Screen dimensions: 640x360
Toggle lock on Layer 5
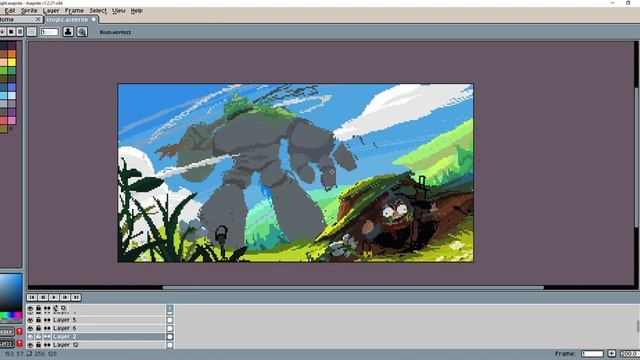click(39, 320)
